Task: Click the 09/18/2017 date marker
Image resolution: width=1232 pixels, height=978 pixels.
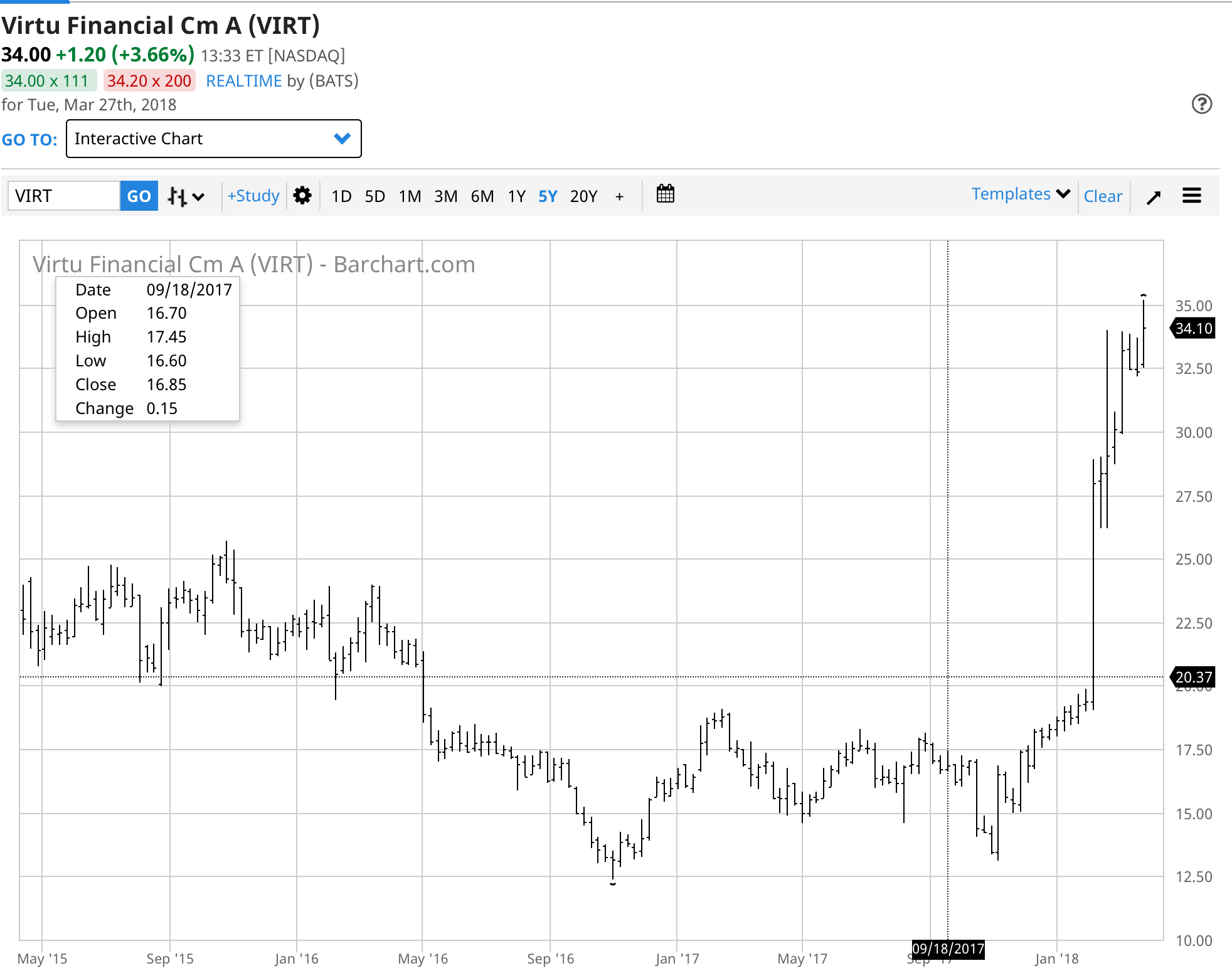Action: [947, 949]
